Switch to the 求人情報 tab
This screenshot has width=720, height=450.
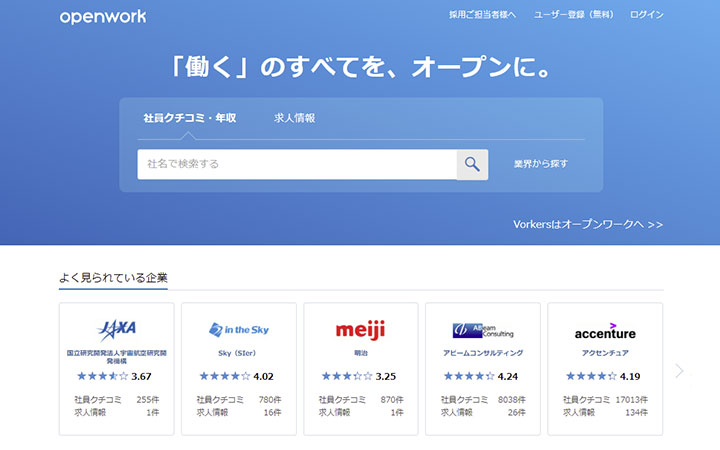click(x=294, y=118)
